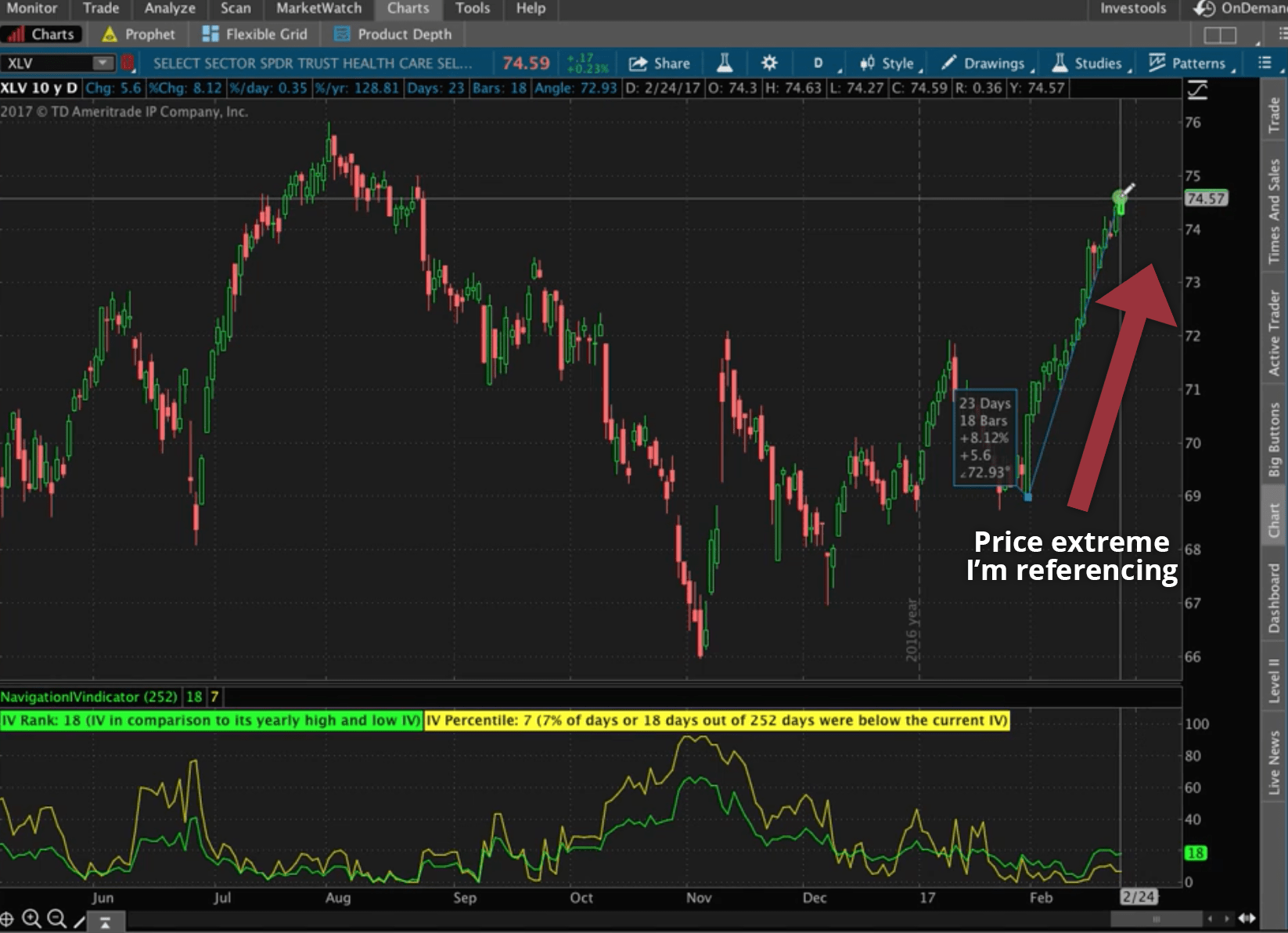Expand the symbol selector dropdown arrow

(103, 63)
